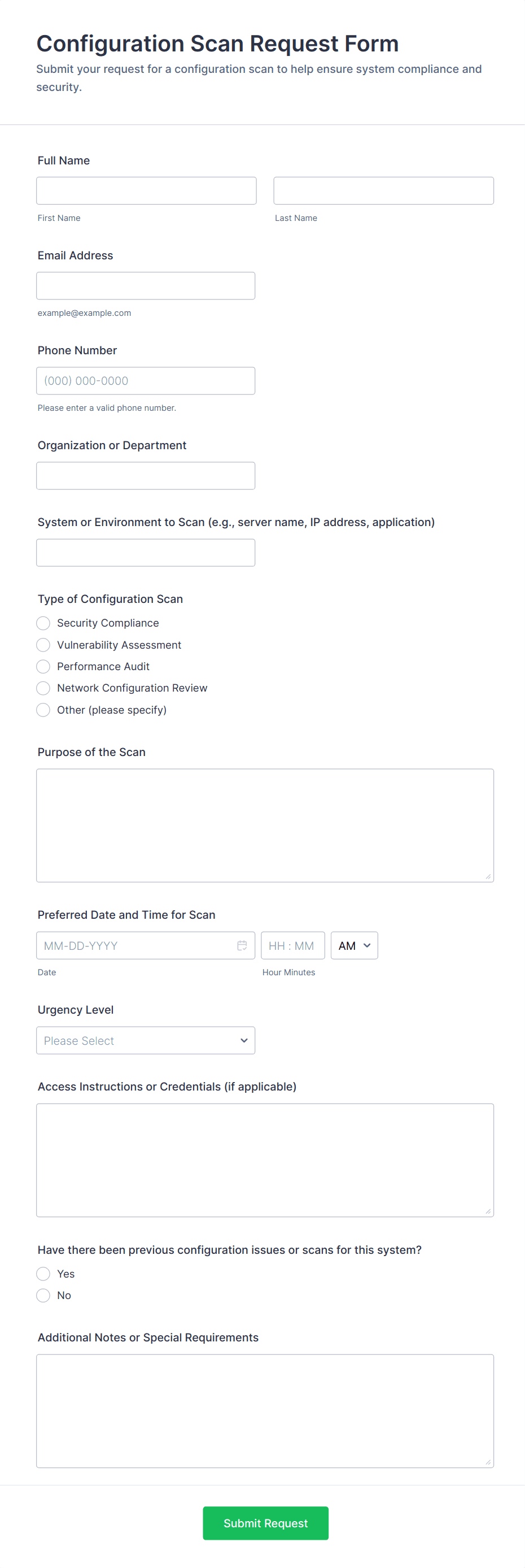This screenshot has height=1568, width=525.
Task: Select Security Compliance scan type
Action: pyautogui.click(x=43, y=623)
